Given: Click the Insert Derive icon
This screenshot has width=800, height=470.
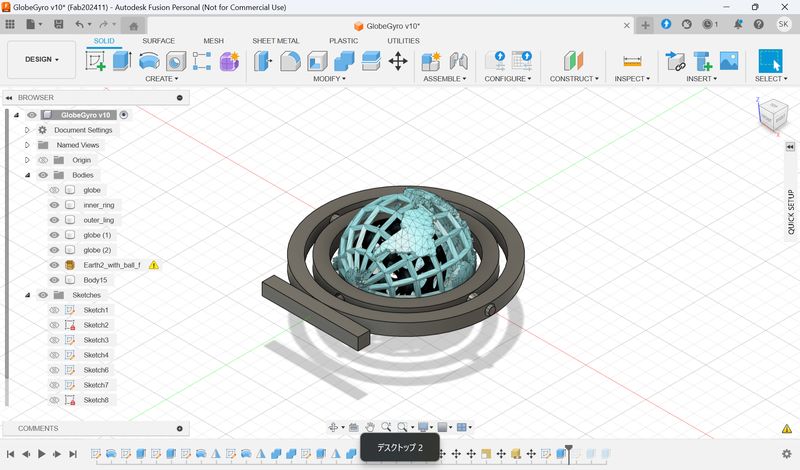Looking at the screenshot, I should 676,61.
